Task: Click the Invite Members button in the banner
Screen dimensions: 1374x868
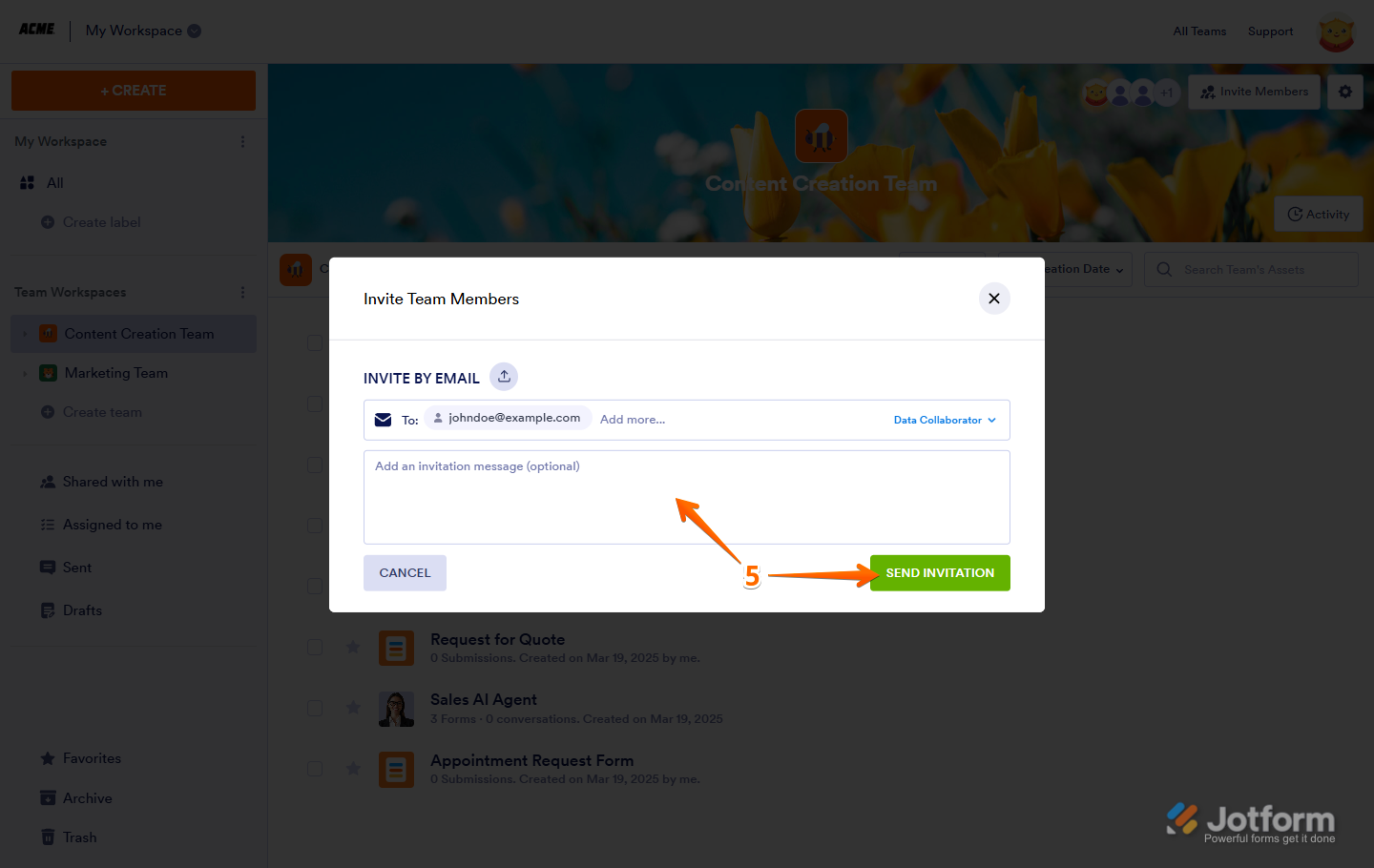Action: (1254, 92)
